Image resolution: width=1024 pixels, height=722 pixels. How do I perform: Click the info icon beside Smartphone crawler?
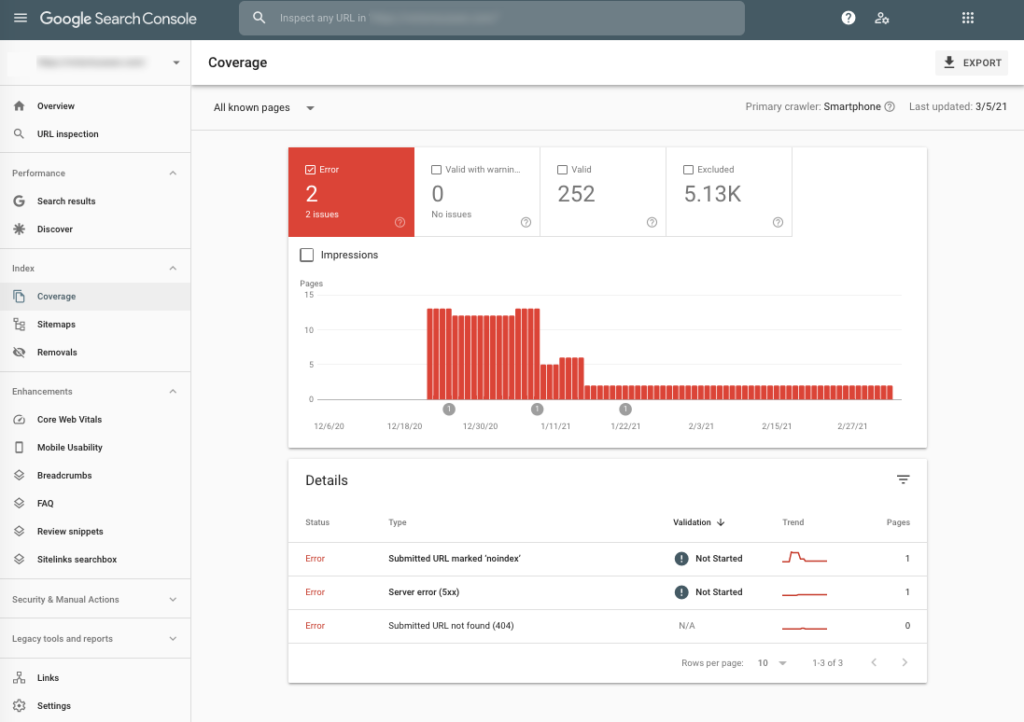coord(889,107)
